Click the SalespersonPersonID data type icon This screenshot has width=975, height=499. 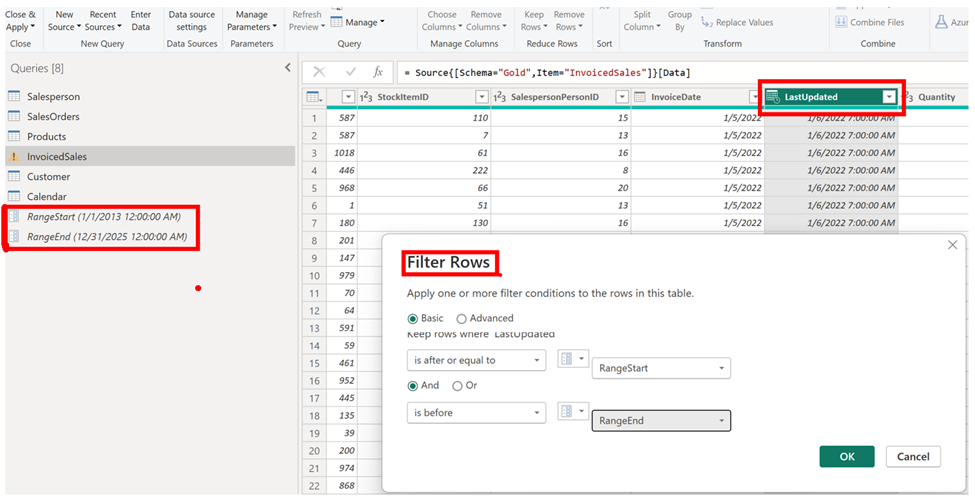[499, 97]
